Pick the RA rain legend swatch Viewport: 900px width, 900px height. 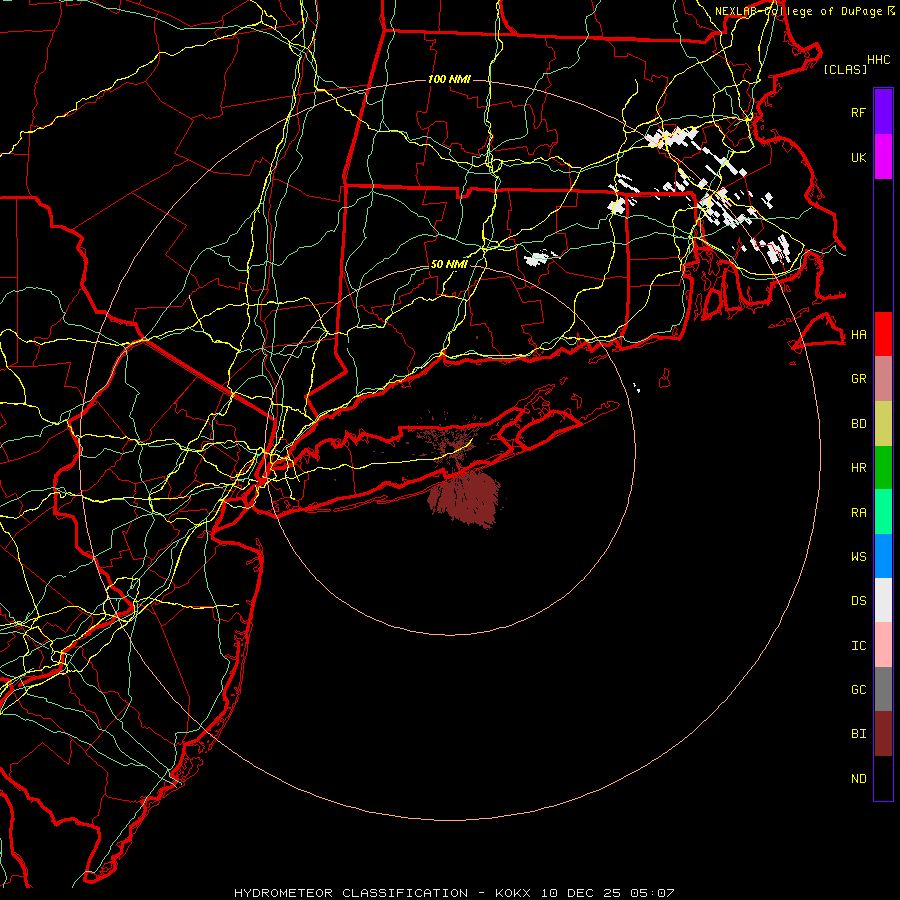click(883, 512)
